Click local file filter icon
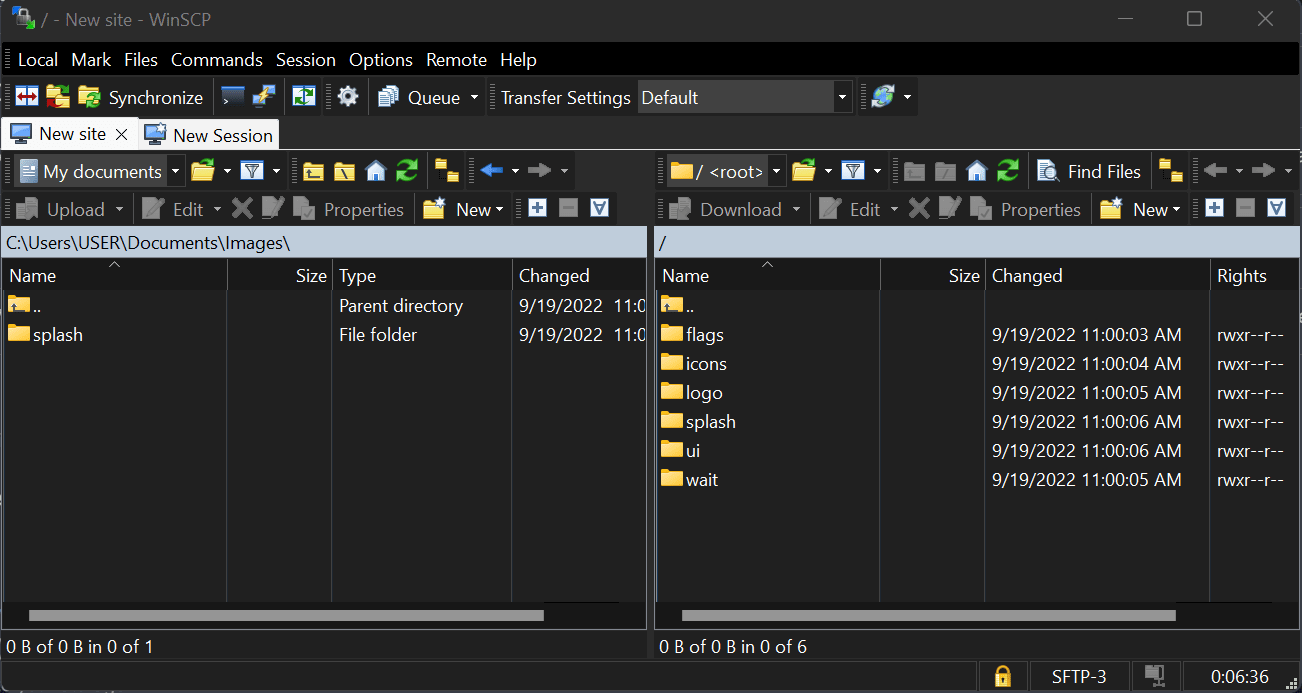 [x=252, y=171]
